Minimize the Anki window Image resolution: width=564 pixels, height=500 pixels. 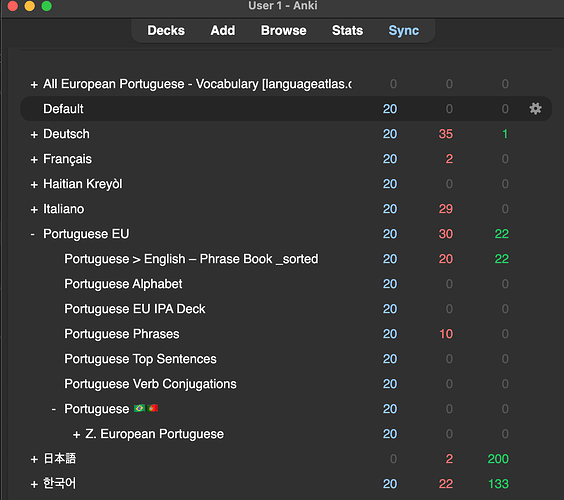point(29,6)
